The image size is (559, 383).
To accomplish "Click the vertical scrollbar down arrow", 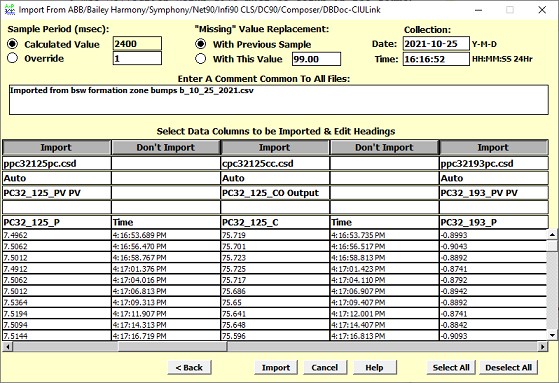I will pyautogui.click(x=552, y=335).
